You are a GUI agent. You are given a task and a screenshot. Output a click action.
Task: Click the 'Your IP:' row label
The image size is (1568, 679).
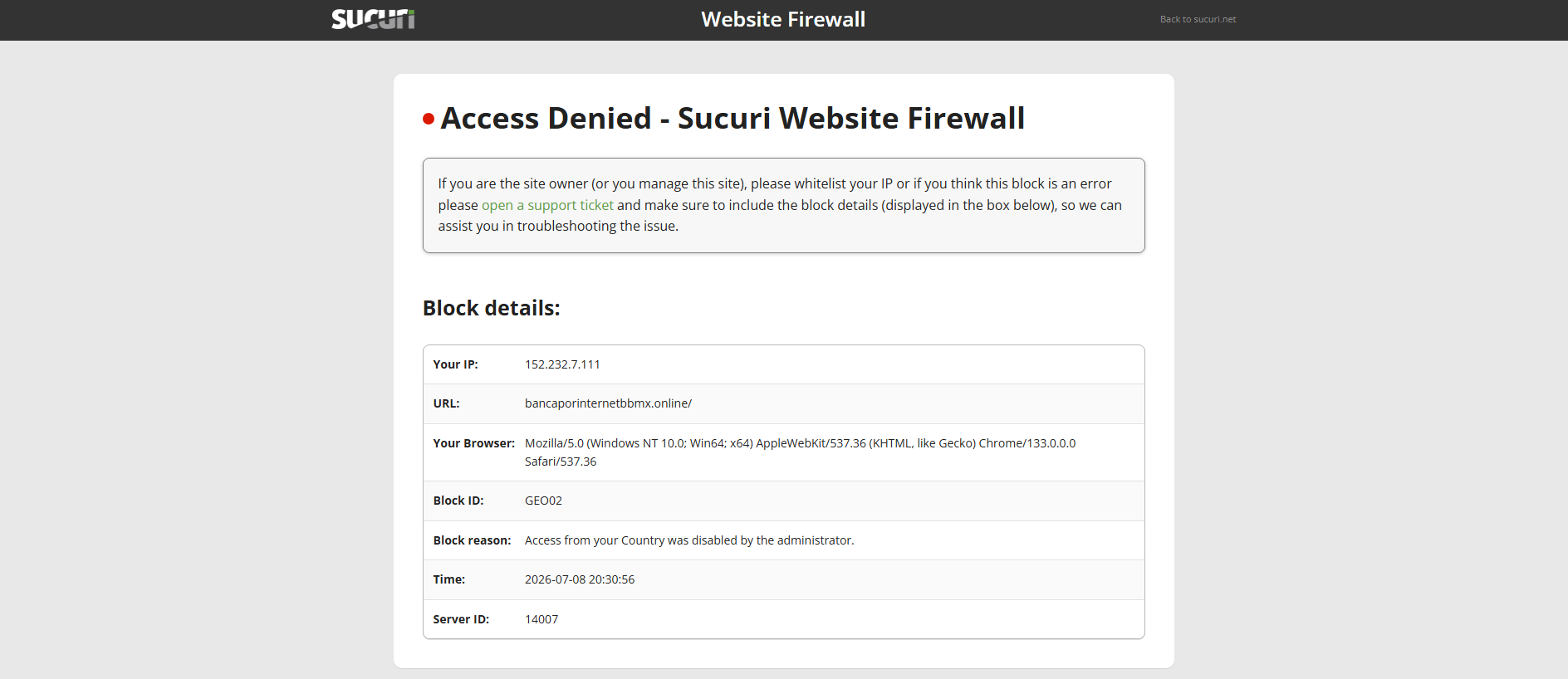455,364
